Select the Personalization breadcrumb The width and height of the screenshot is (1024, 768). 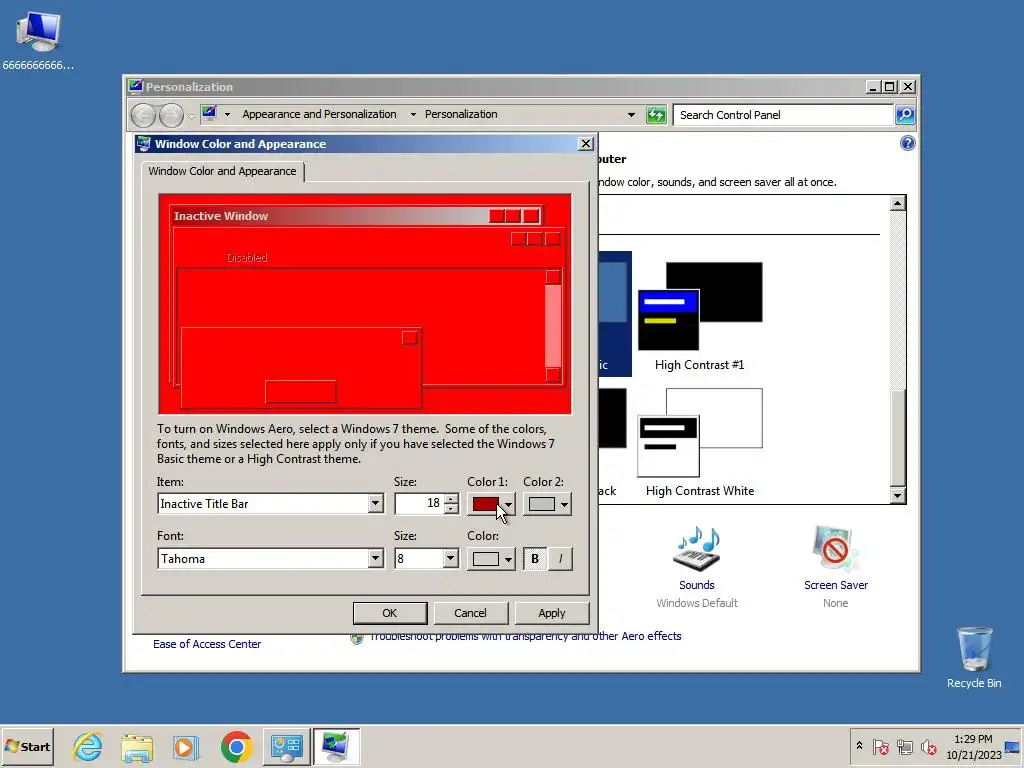pos(461,114)
